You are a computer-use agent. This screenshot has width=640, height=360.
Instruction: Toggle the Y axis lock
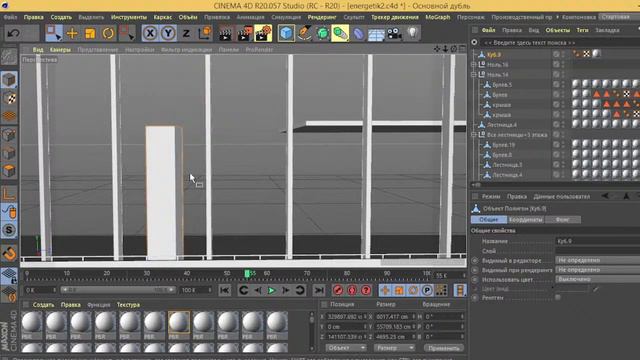click(x=168, y=33)
